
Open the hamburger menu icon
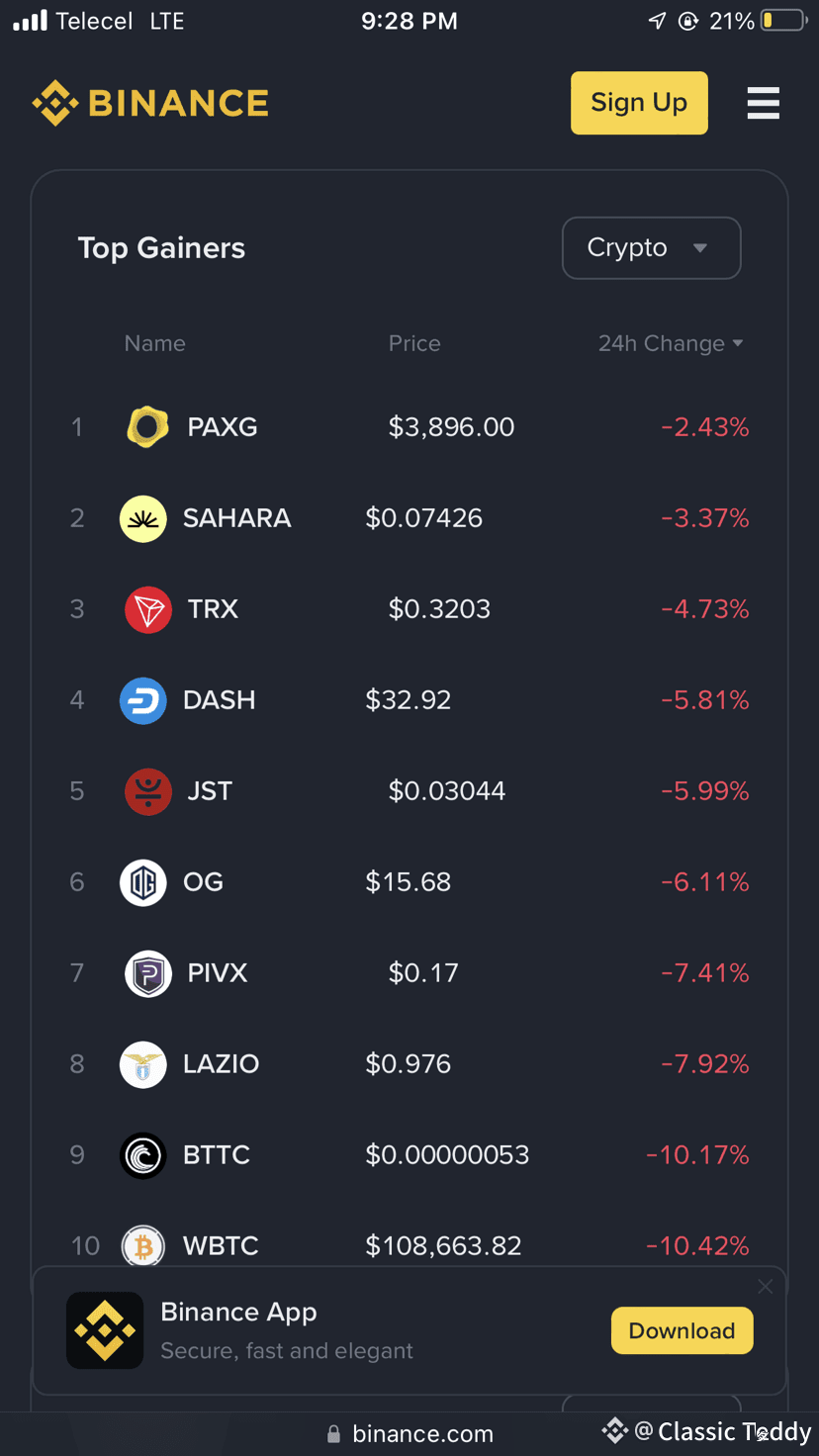coord(763,103)
